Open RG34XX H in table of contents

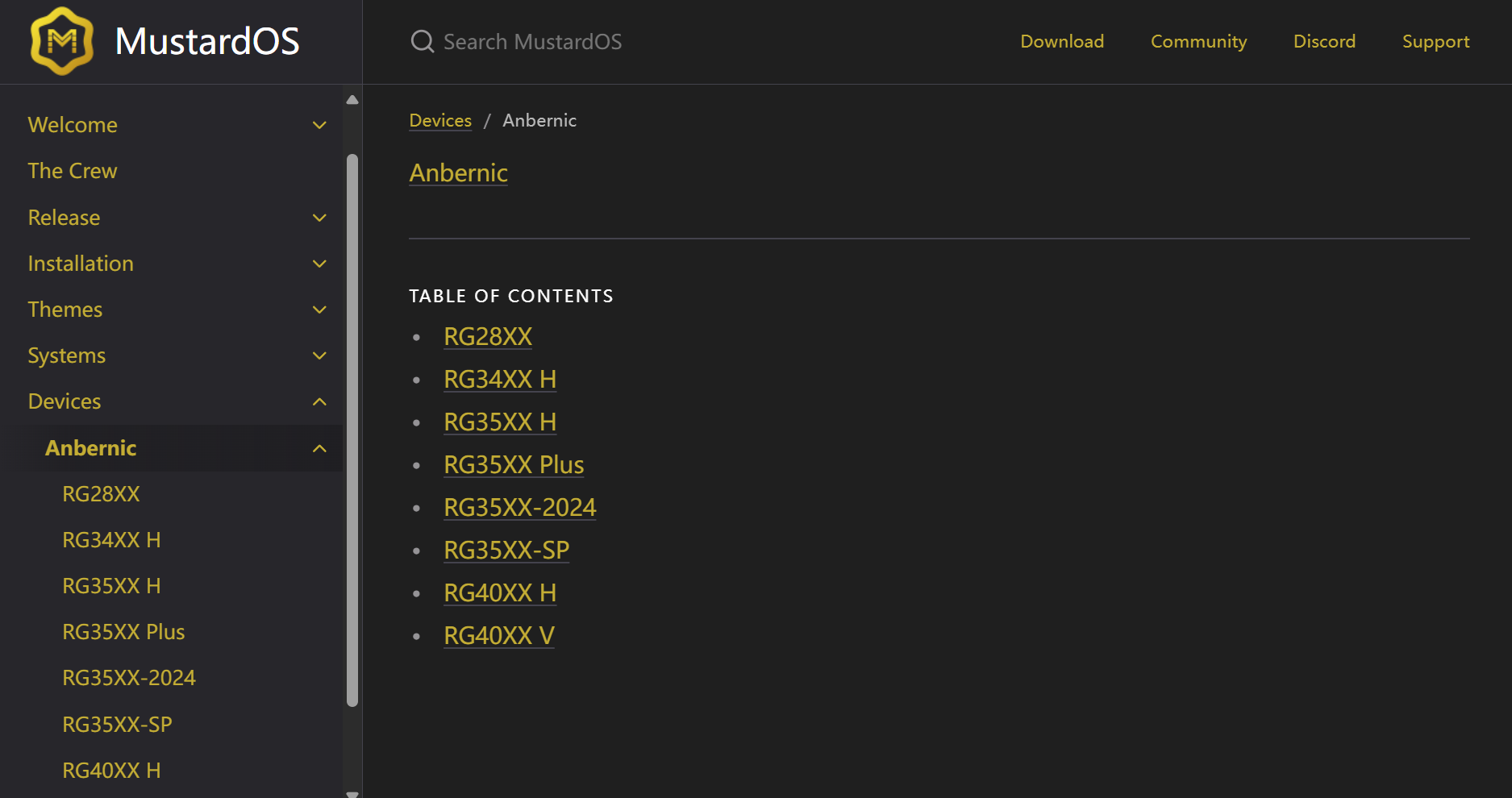pyautogui.click(x=500, y=379)
